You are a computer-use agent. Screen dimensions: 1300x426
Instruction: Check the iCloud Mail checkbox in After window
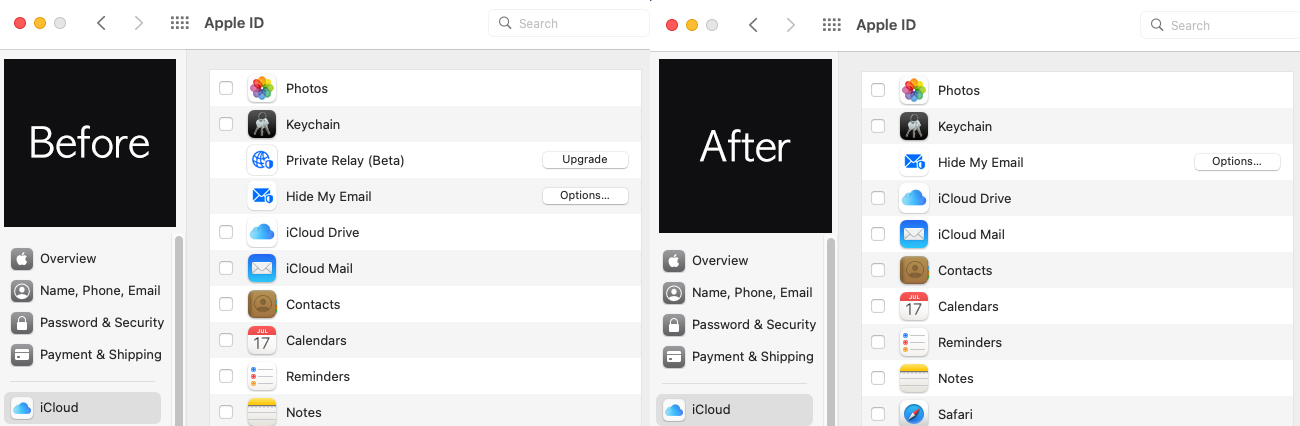click(878, 234)
